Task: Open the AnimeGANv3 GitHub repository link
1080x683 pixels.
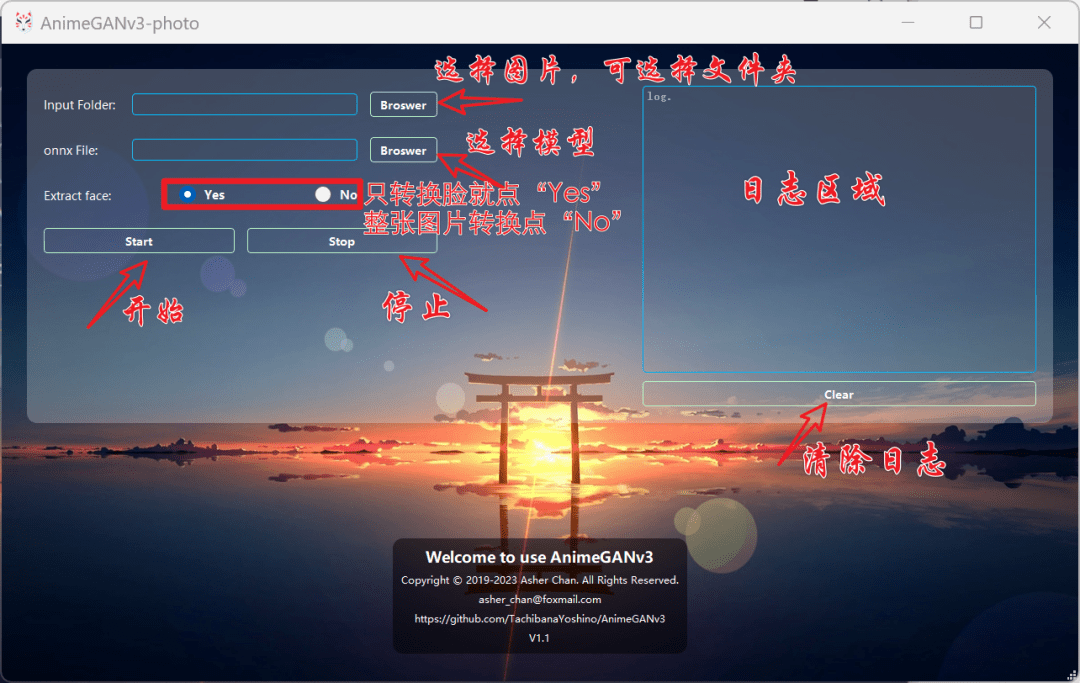Action: (x=539, y=618)
